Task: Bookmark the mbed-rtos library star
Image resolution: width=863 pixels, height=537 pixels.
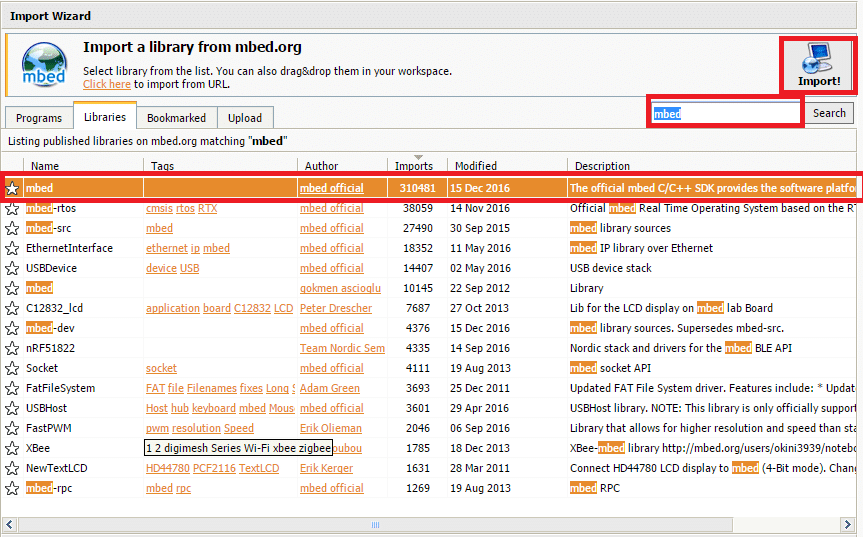Action: tap(12, 208)
